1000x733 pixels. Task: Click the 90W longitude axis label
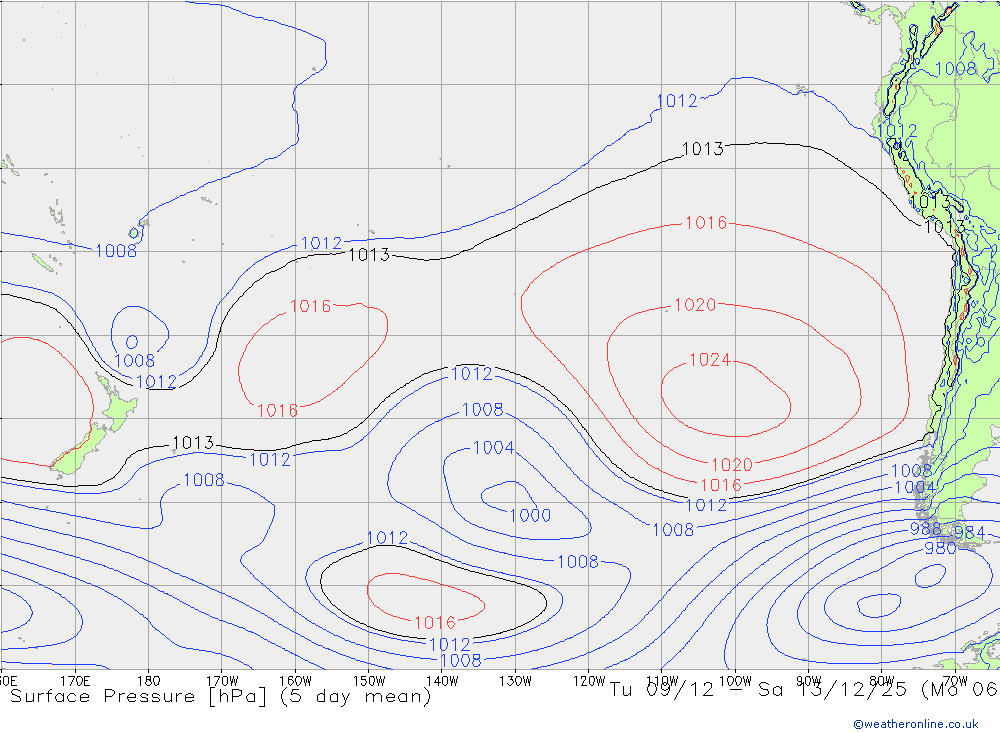(x=809, y=681)
